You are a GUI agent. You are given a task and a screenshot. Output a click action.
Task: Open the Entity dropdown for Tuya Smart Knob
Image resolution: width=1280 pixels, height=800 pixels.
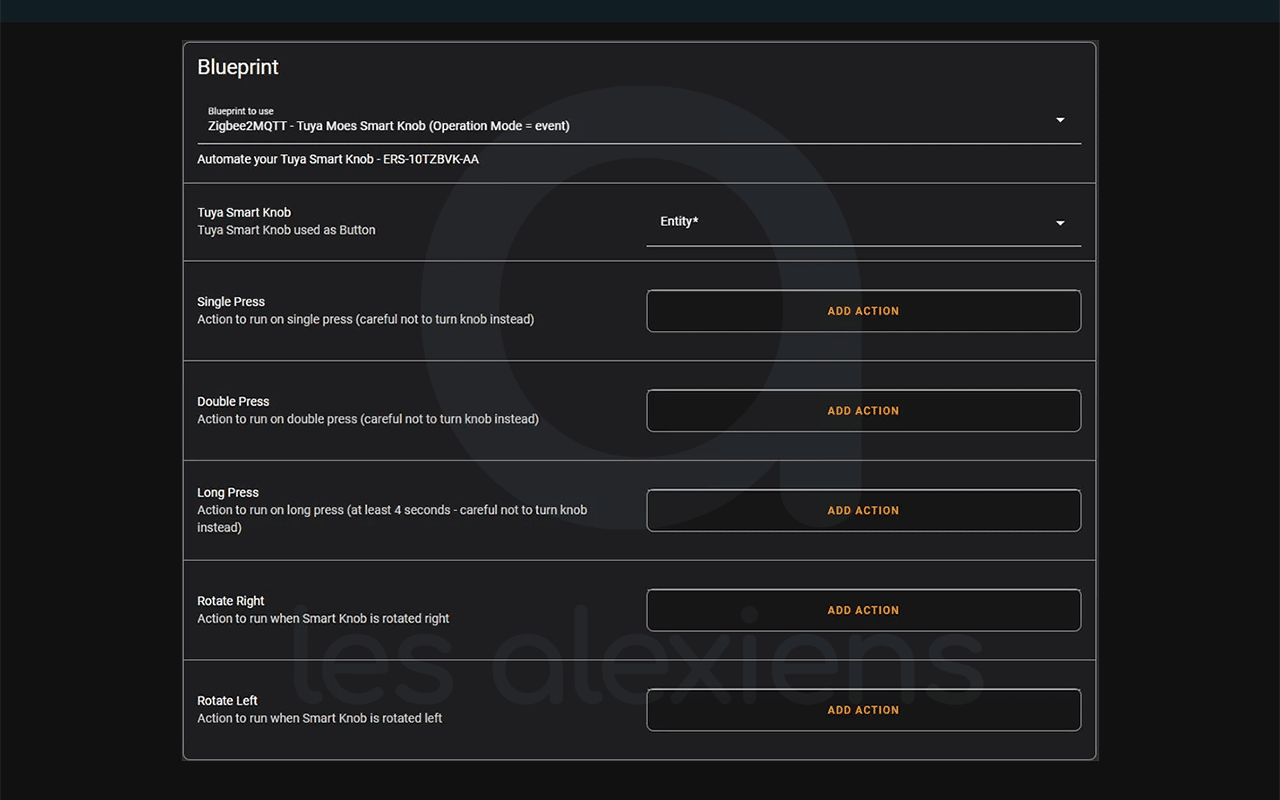863,222
